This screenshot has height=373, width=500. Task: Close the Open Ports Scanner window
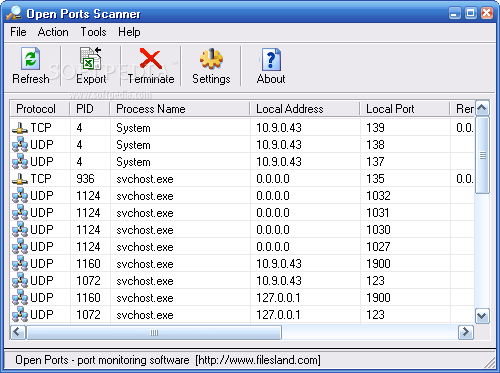click(487, 13)
